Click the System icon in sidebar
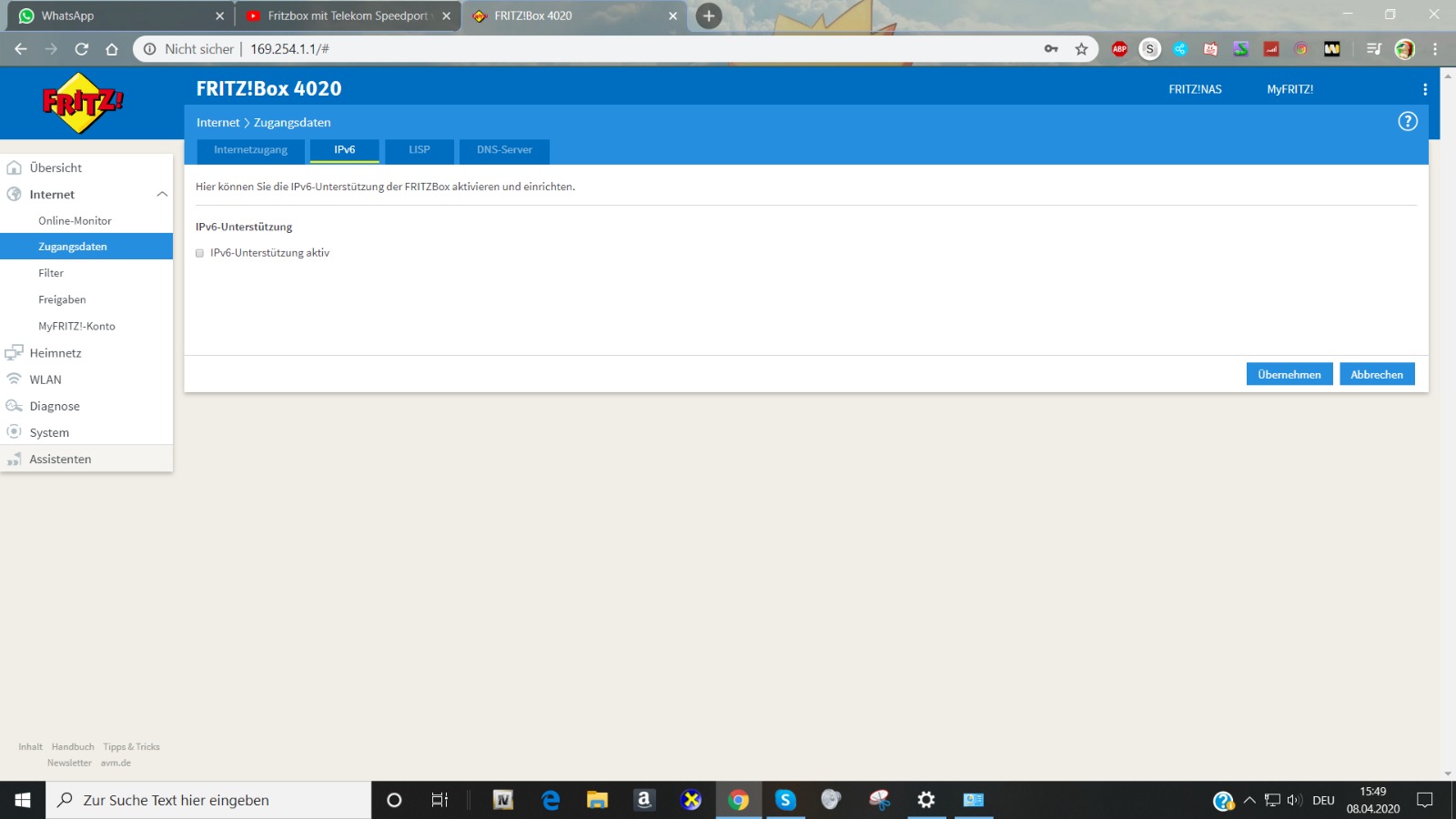Image resolution: width=1456 pixels, height=819 pixels. (x=14, y=432)
